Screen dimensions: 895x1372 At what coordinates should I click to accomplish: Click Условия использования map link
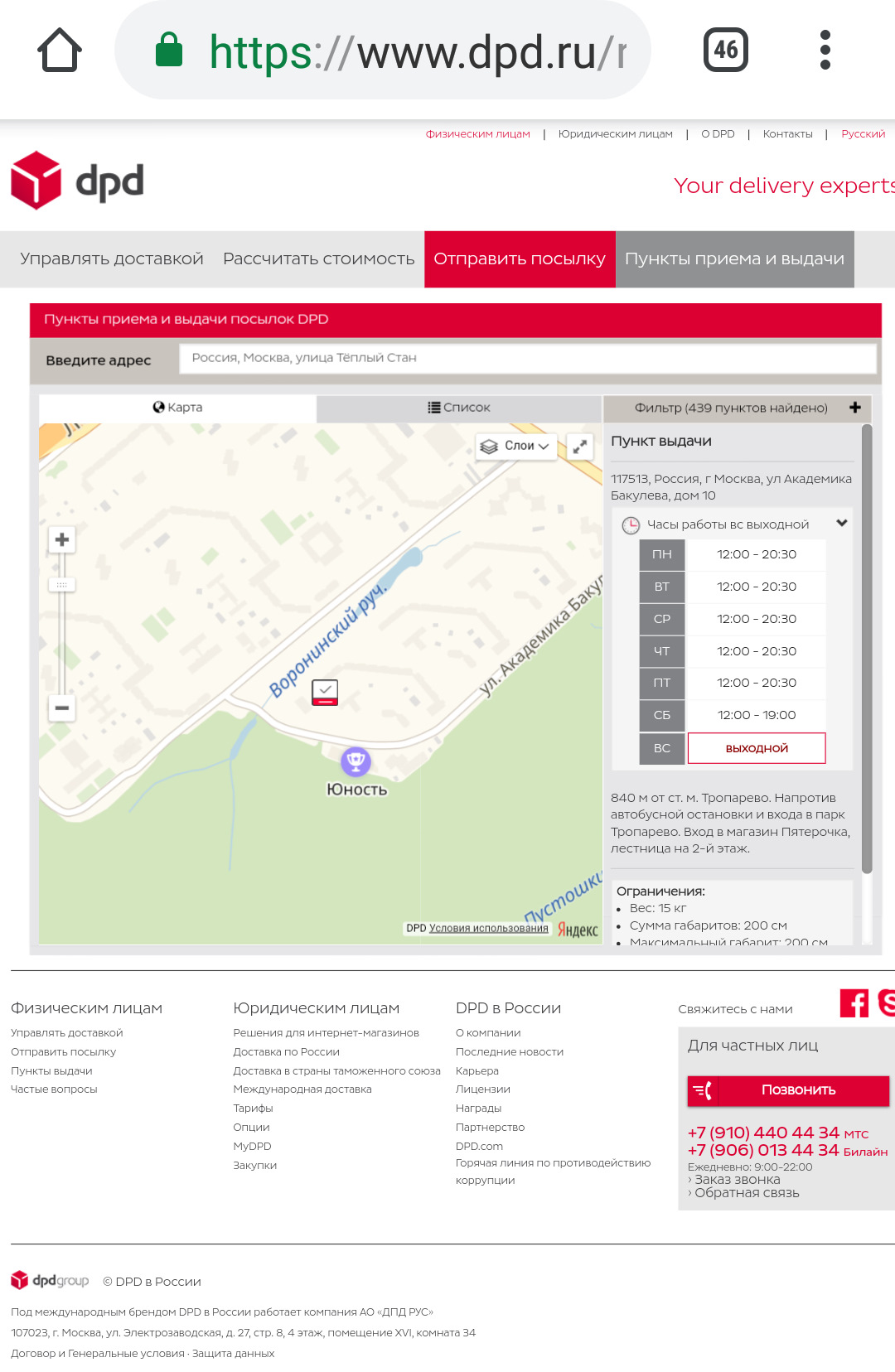click(x=489, y=928)
